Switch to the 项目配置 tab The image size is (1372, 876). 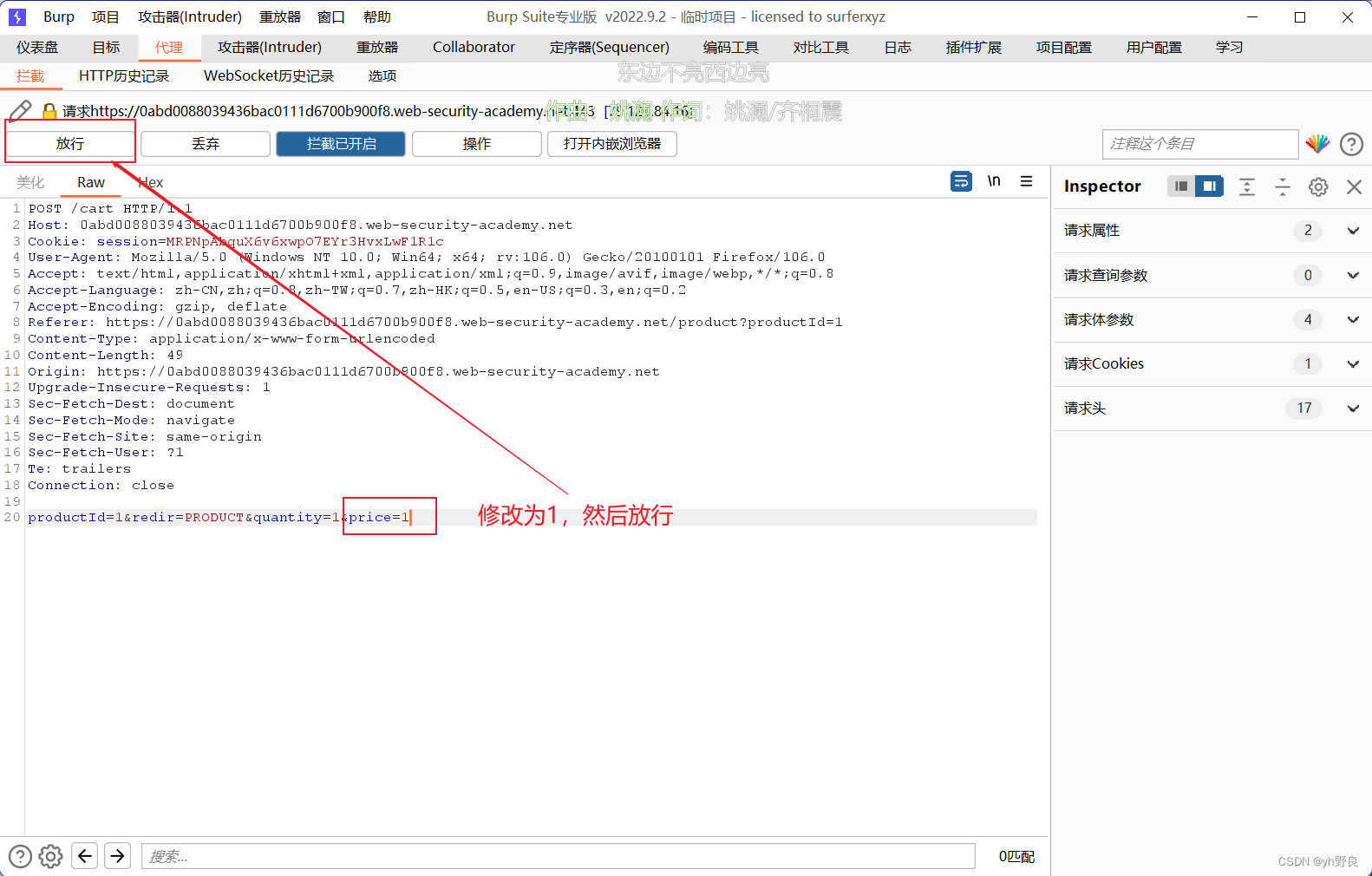pos(1064,48)
